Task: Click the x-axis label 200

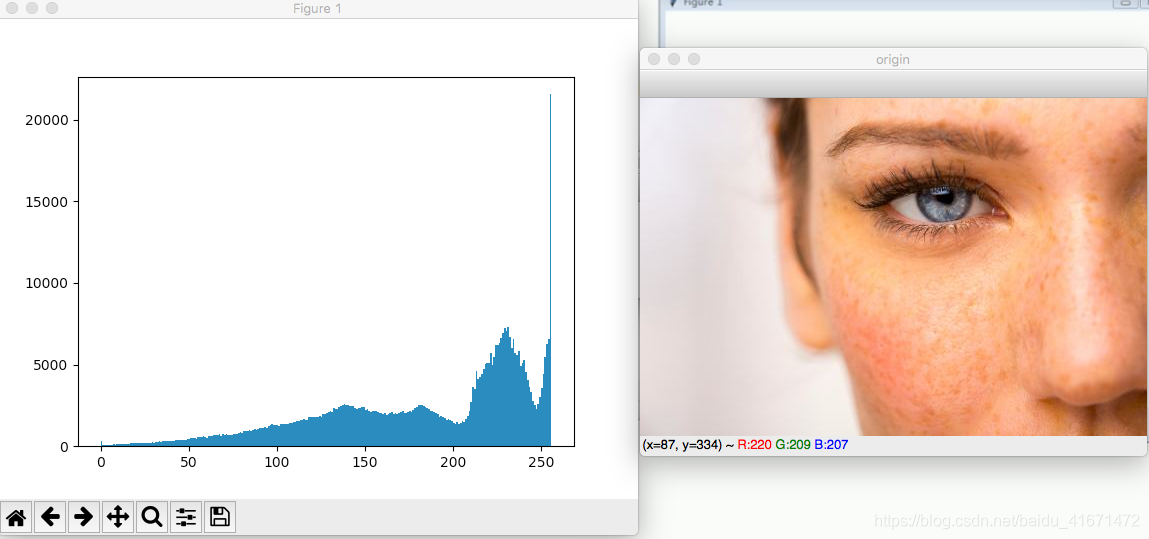Action: click(x=453, y=462)
